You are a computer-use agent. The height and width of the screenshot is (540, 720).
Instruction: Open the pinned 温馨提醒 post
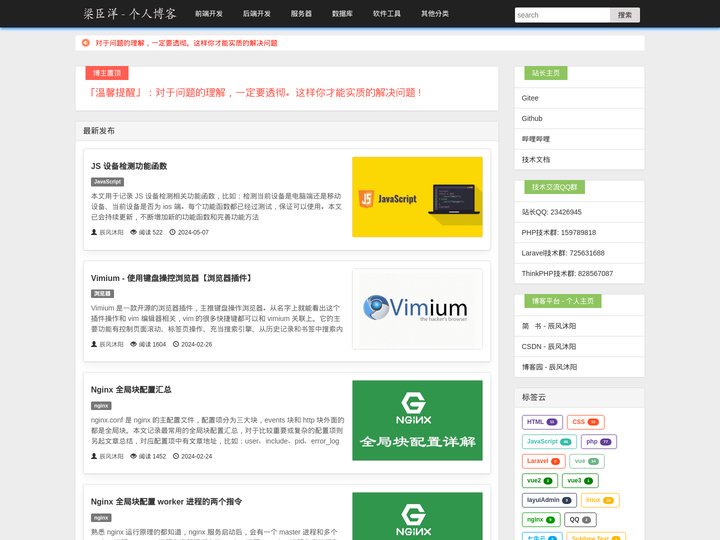pyautogui.click(x=255, y=93)
